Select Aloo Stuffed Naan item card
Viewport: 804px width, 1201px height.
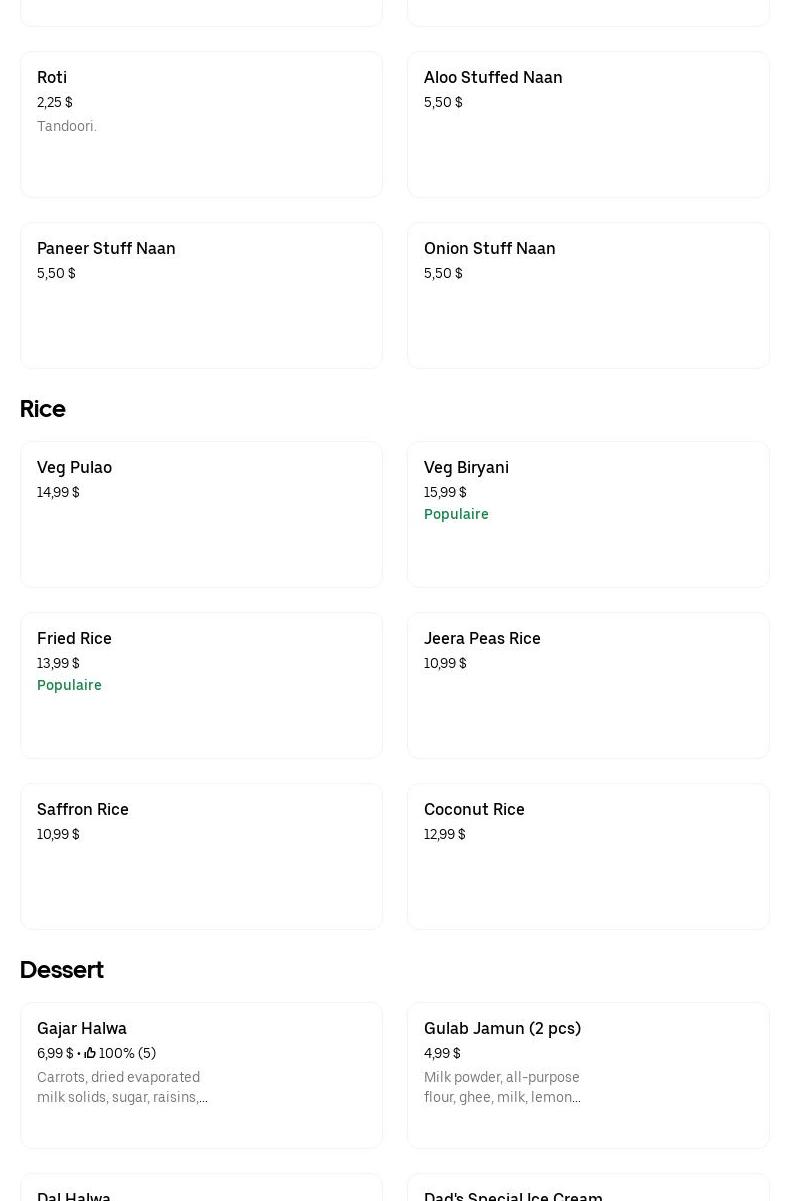click(587, 124)
